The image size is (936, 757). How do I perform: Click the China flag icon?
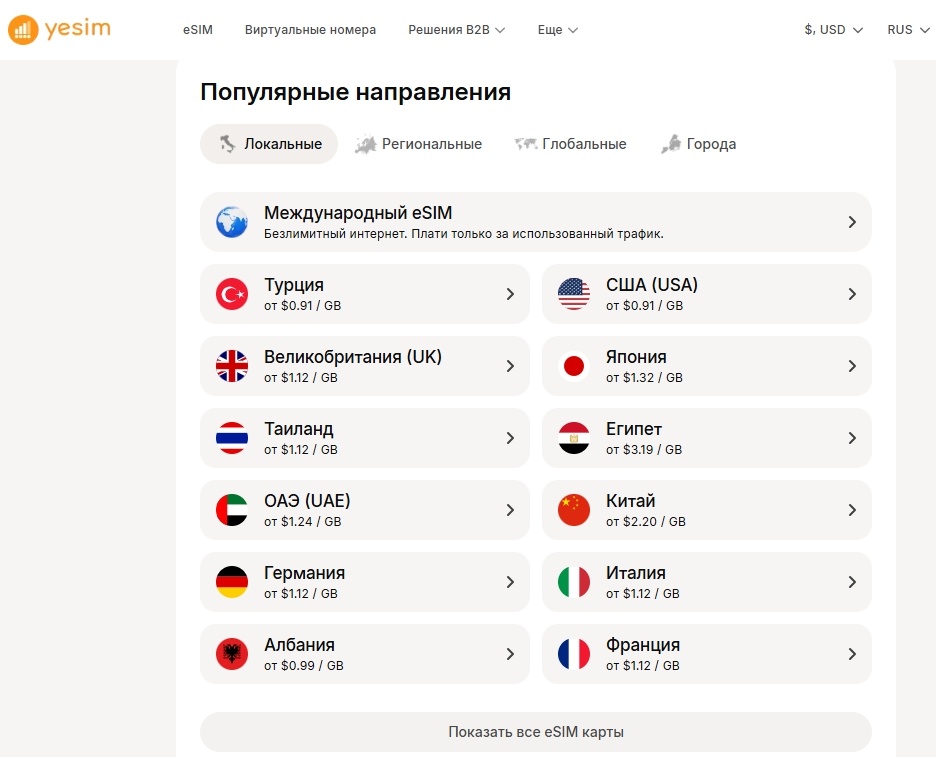(574, 510)
